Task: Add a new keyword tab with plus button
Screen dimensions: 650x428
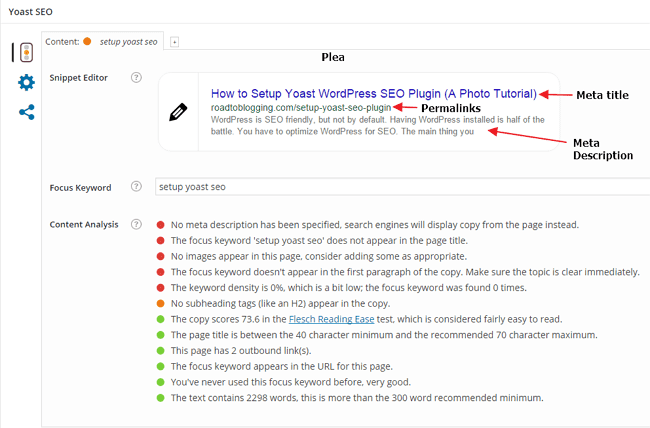Action: [x=175, y=42]
